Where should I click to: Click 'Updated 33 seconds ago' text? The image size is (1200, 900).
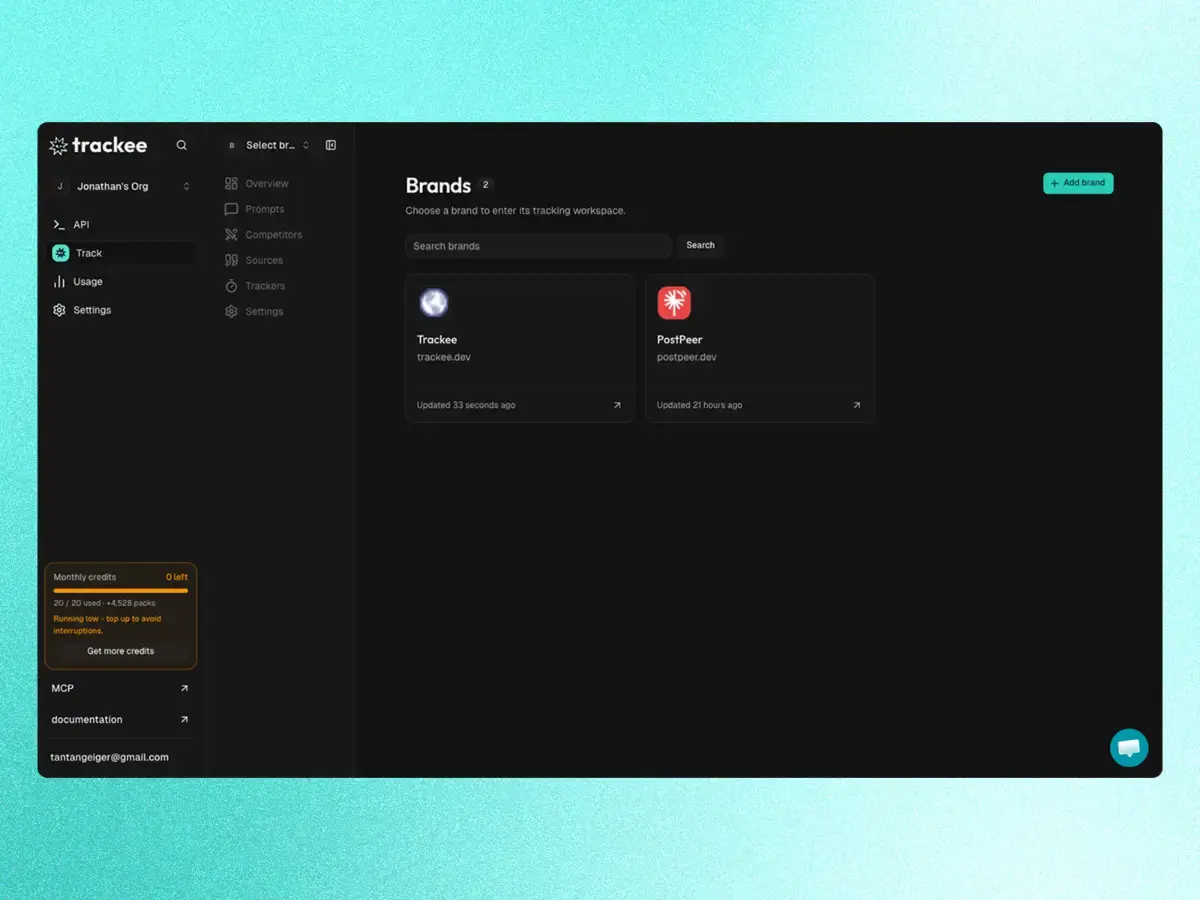(x=466, y=405)
